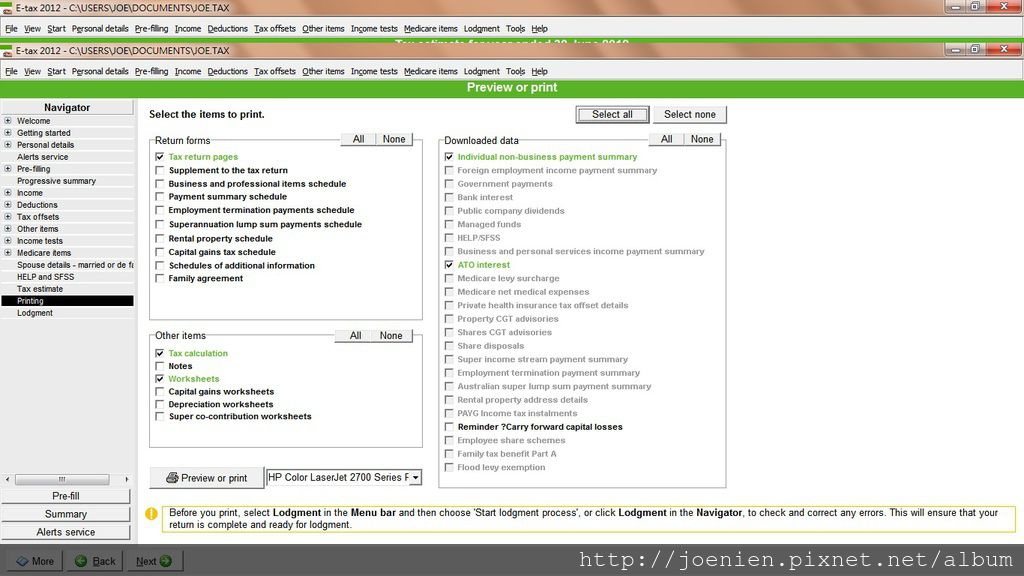The image size is (1024, 576).
Task: Expand the Personal details tree node
Action: pos(8,145)
